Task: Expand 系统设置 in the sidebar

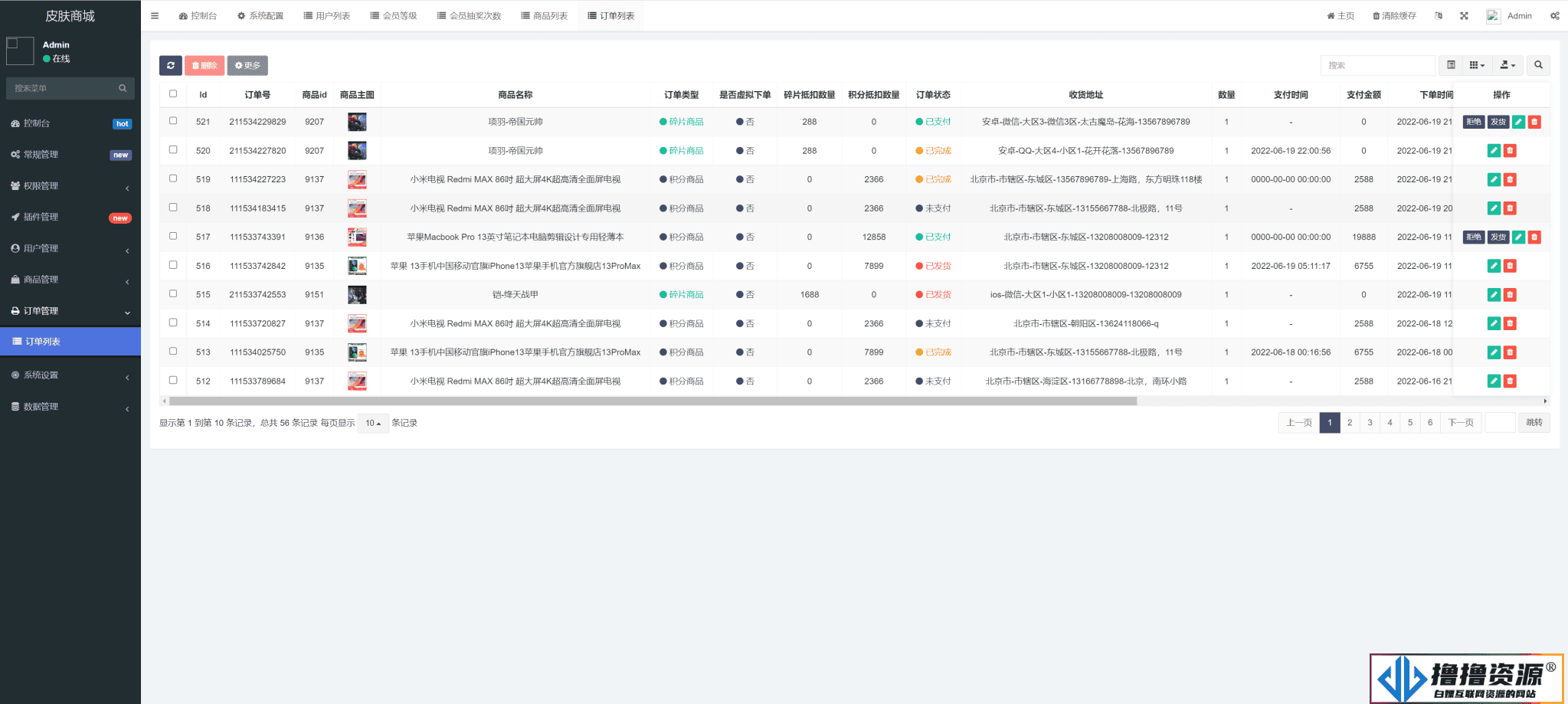Action: tap(70, 375)
